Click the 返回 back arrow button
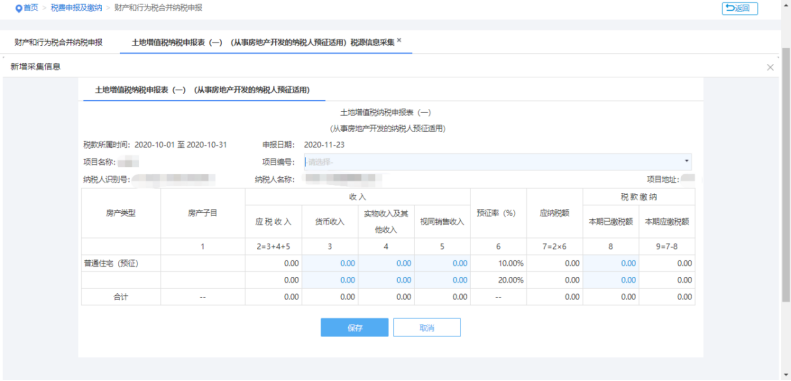 [740, 9]
